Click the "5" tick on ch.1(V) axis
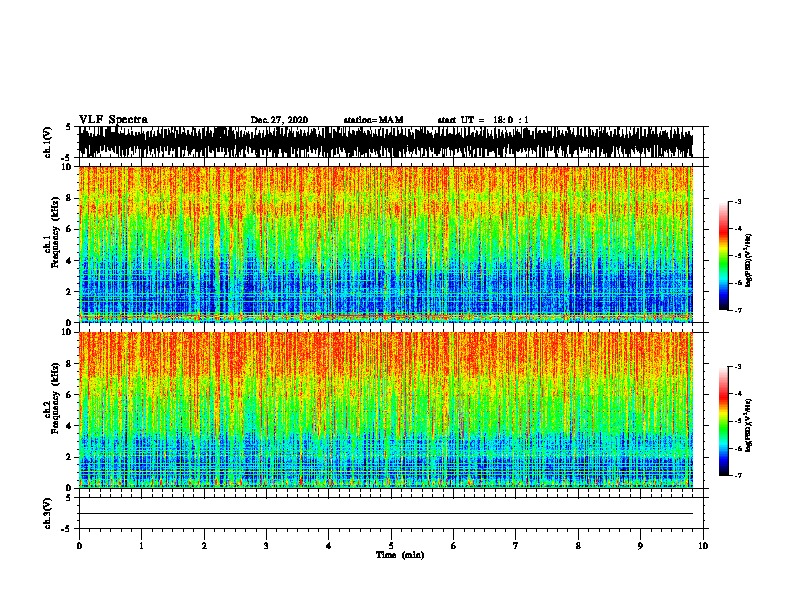The height and width of the screenshot is (612, 792). click(68, 127)
